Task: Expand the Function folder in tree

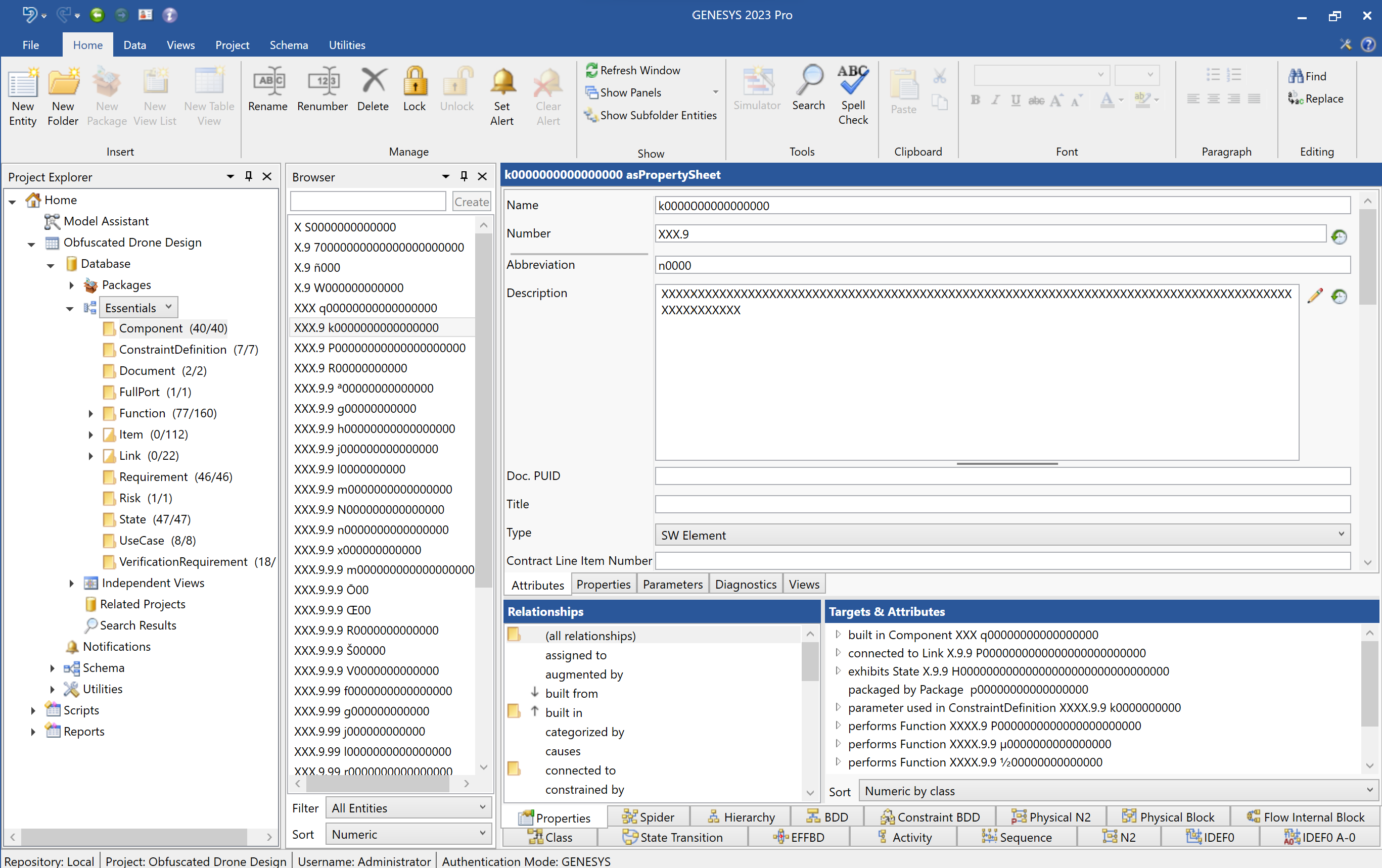Action: pos(90,414)
